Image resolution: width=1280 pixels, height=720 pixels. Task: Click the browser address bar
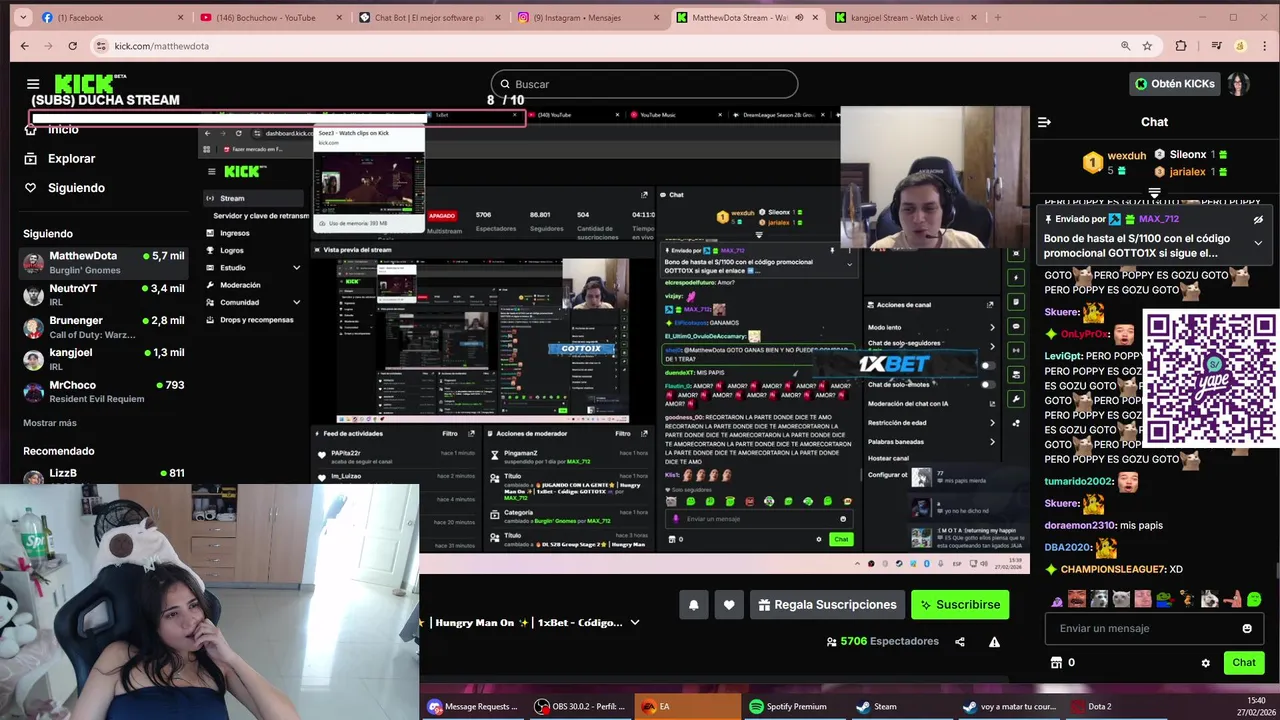click(x=610, y=46)
